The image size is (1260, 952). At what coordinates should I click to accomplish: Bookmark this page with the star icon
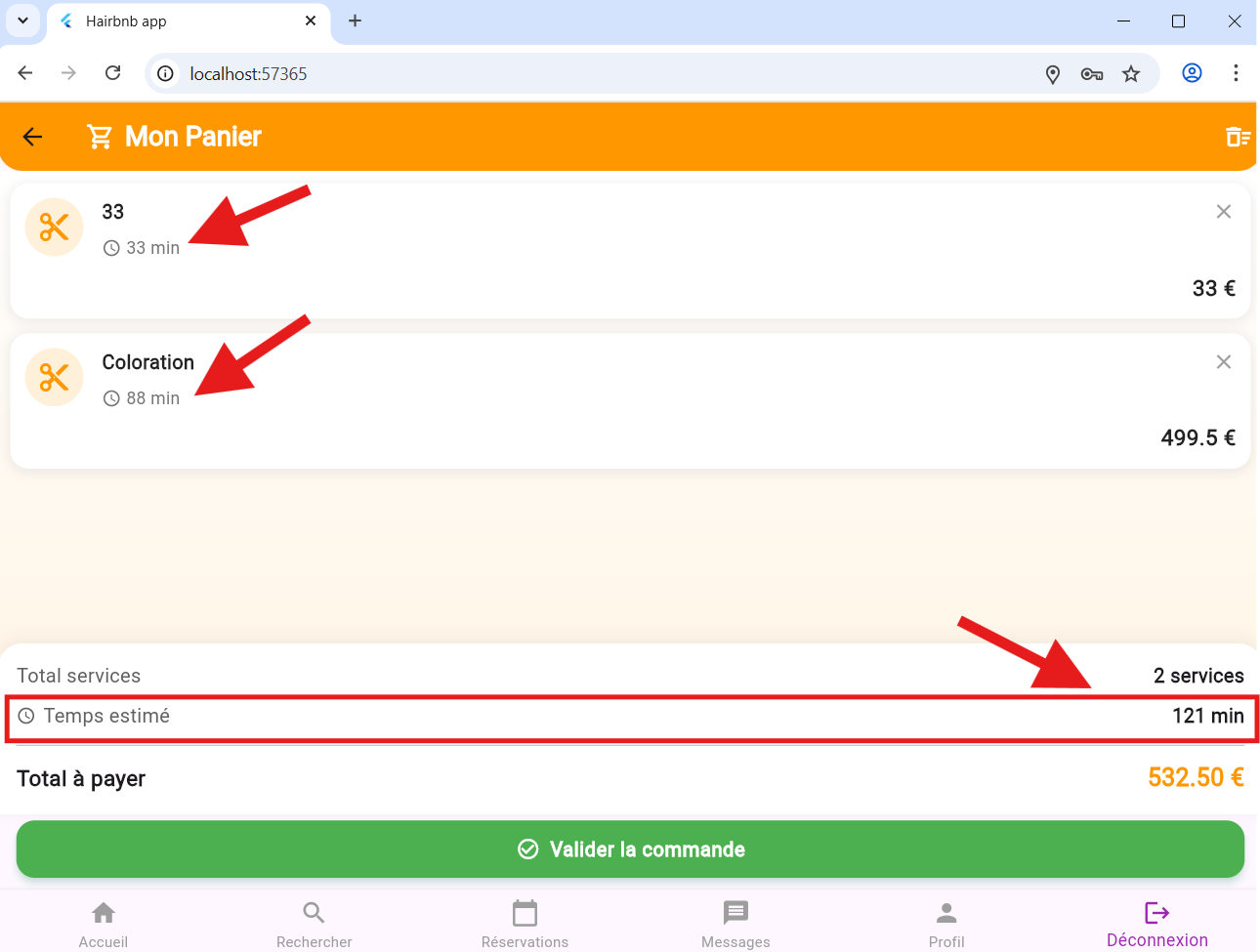coord(1131,74)
